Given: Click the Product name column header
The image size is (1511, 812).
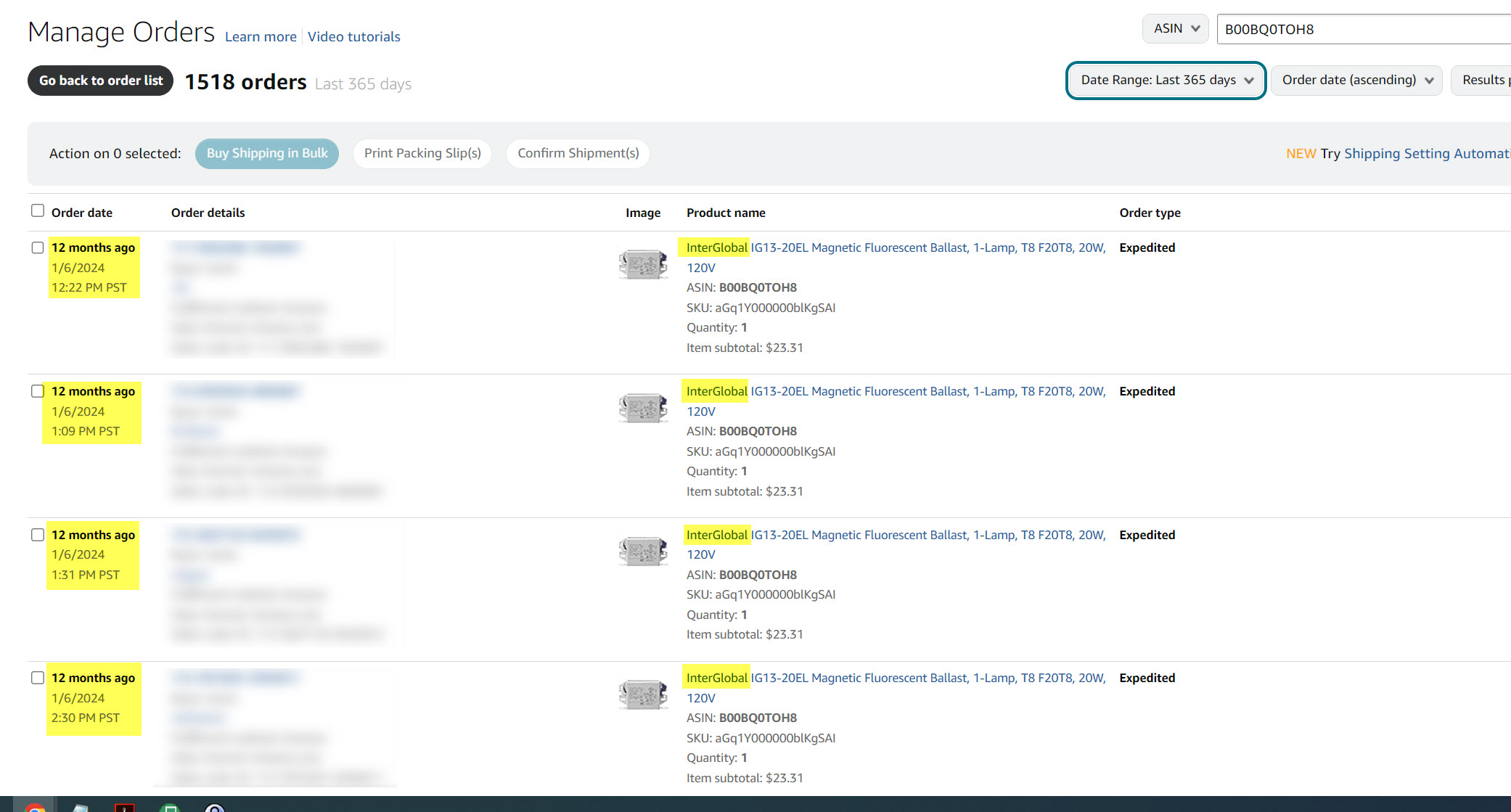Looking at the screenshot, I should [x=726, y=213].
